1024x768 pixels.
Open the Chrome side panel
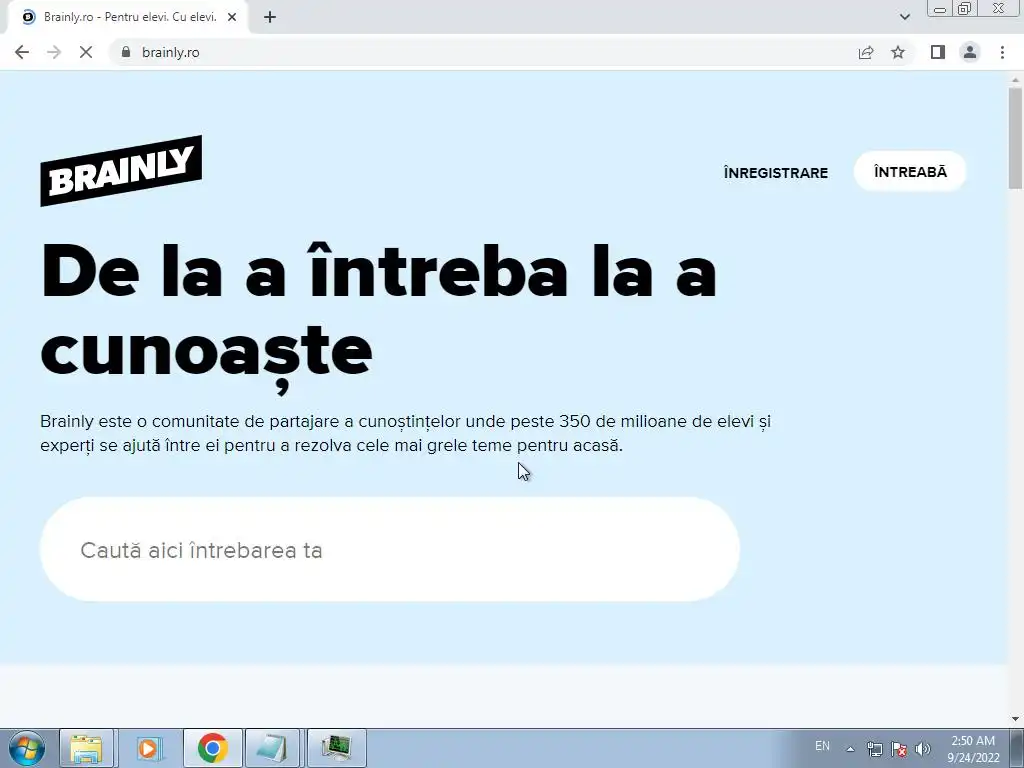pyautogui.click(x=938, y=52)
